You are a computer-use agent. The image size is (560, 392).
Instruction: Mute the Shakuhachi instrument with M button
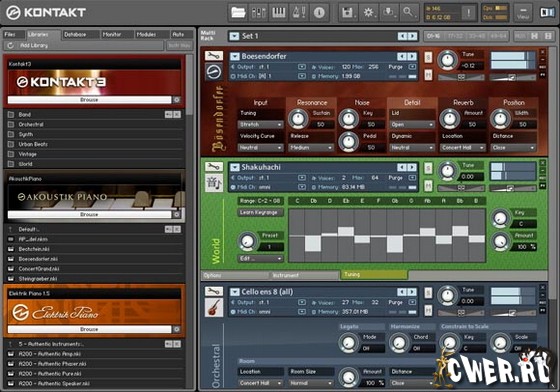point(428,186)
